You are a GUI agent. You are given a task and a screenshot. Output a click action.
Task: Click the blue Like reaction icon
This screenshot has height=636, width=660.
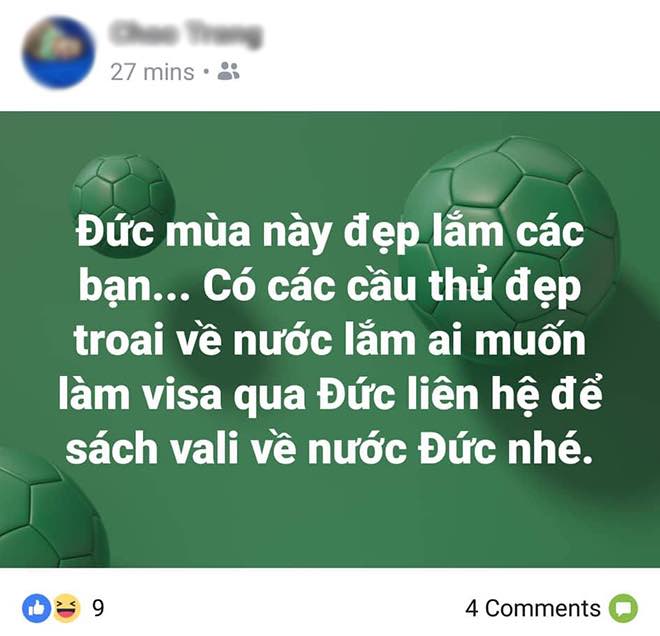36,608
